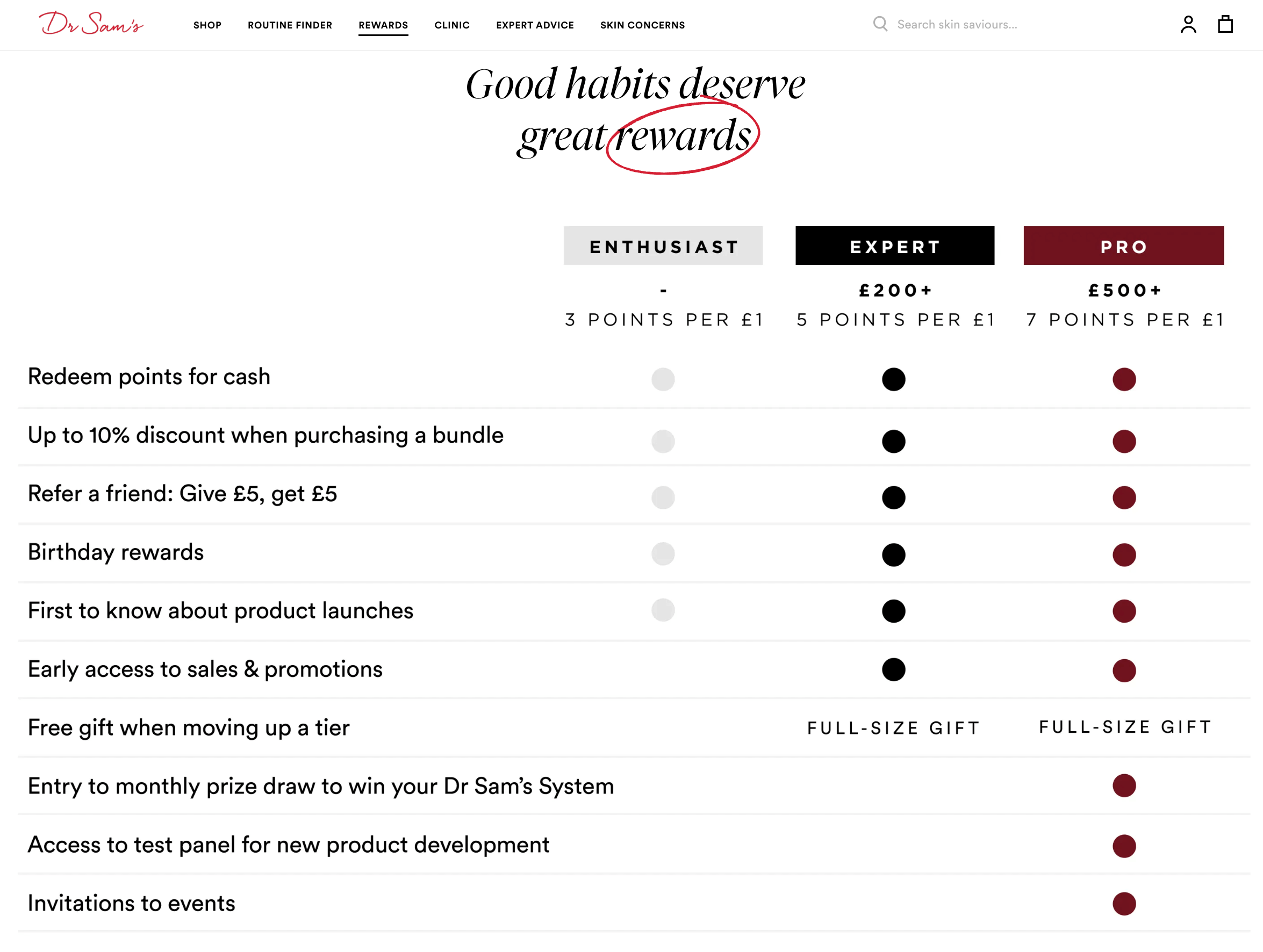Select the PRO tier tab
The width and height of the screenshot is (1263, 952).
pyautogui.click(x=1122, y=245)
